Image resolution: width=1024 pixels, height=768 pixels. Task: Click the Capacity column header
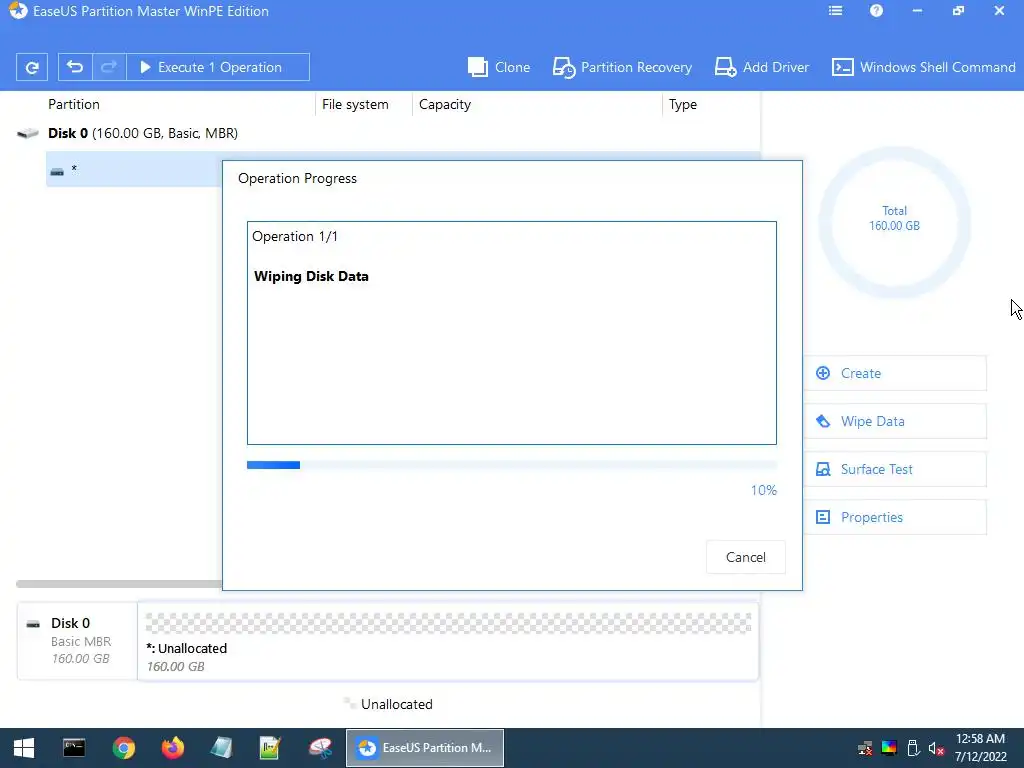(x=445, y=104)
